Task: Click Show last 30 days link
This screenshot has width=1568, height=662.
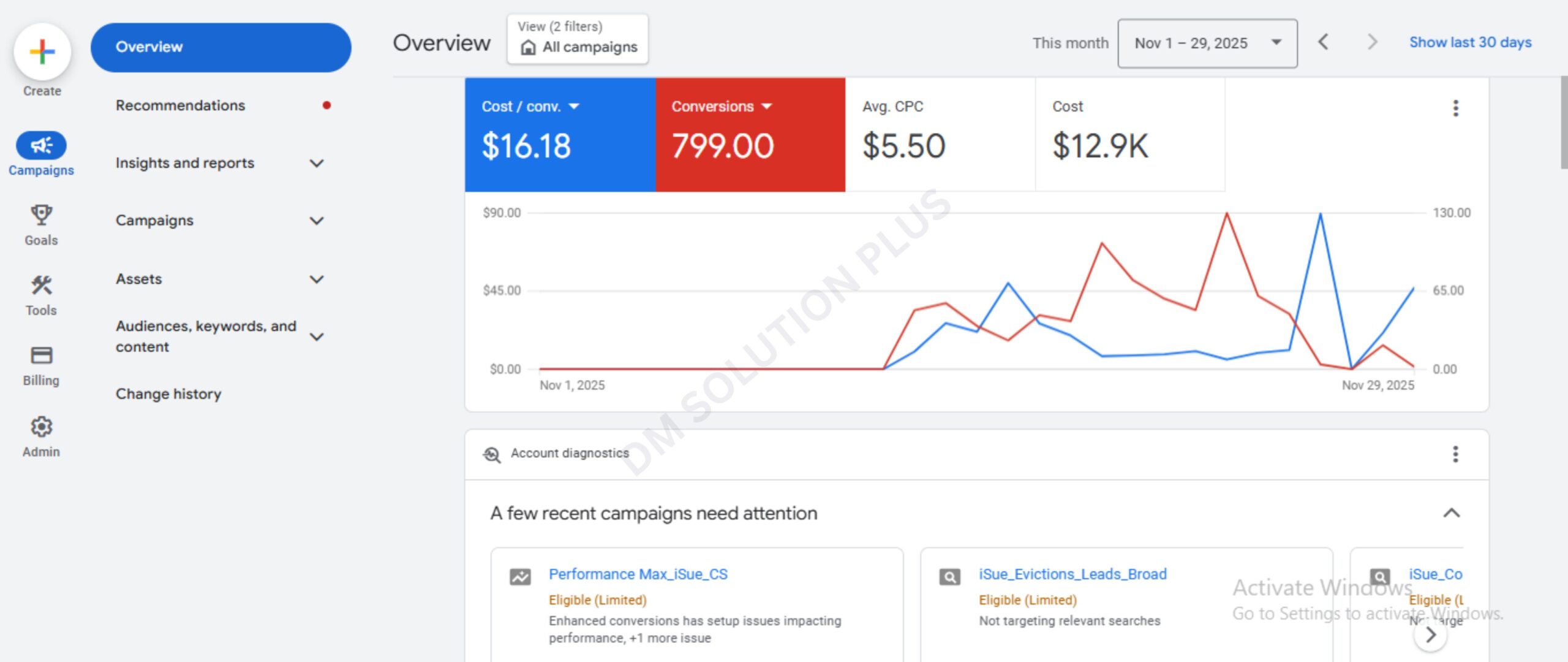Action: click(1470, 42)
